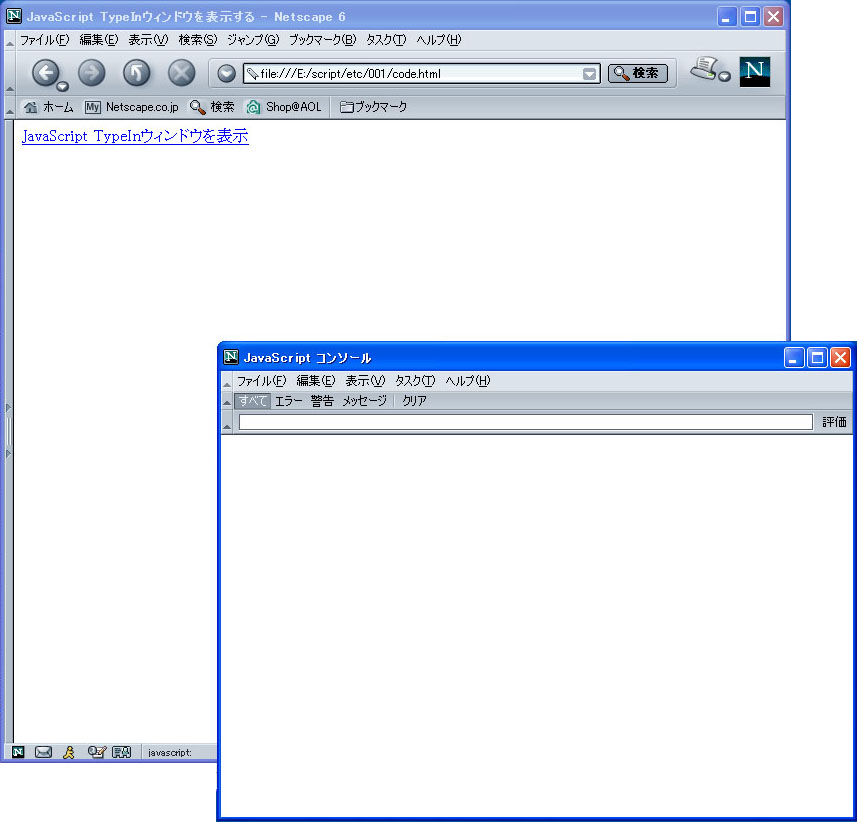This screenshot has height=822, width=857.
Task: Show only エラー entries in console
Action: 289,401
